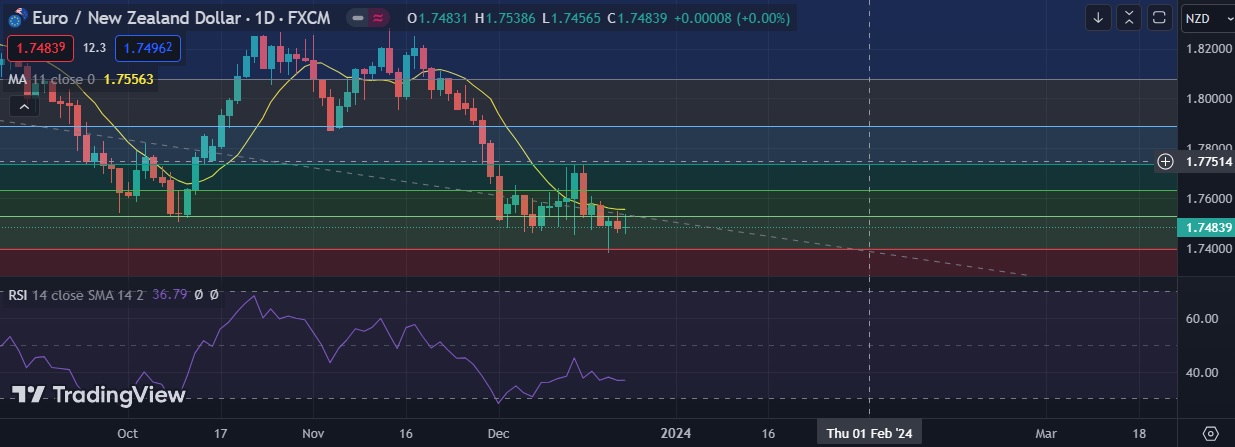
Task: Click the RSI value 36.79
Action: pos(170,295)
